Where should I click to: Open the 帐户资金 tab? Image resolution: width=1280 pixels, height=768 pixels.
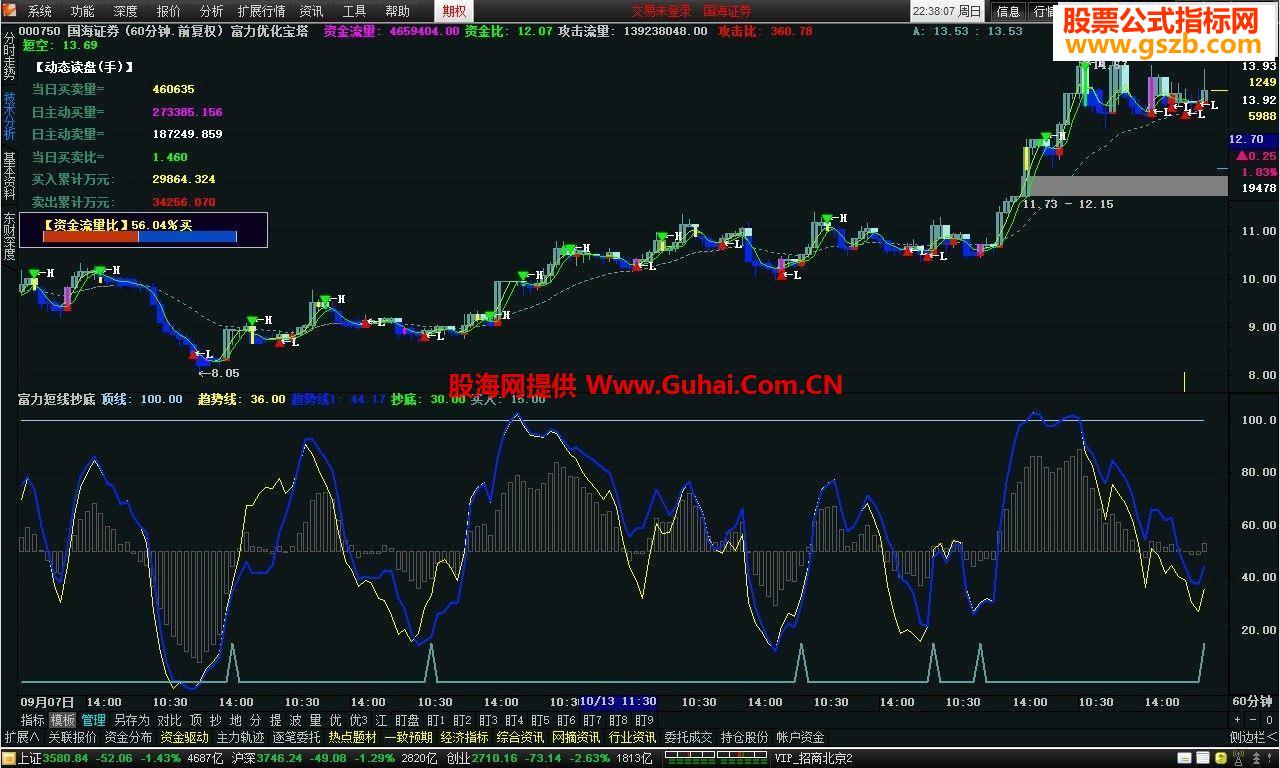click(x=800, y=737)
